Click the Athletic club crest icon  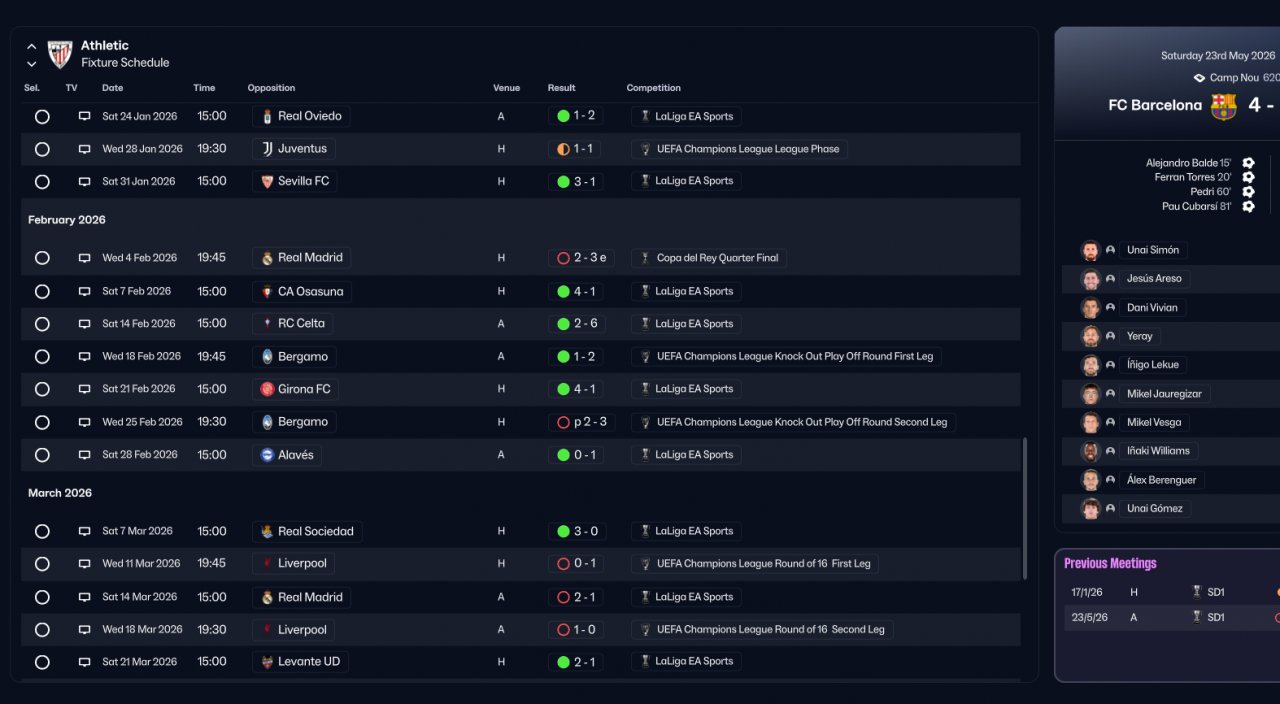click(60, 54)
